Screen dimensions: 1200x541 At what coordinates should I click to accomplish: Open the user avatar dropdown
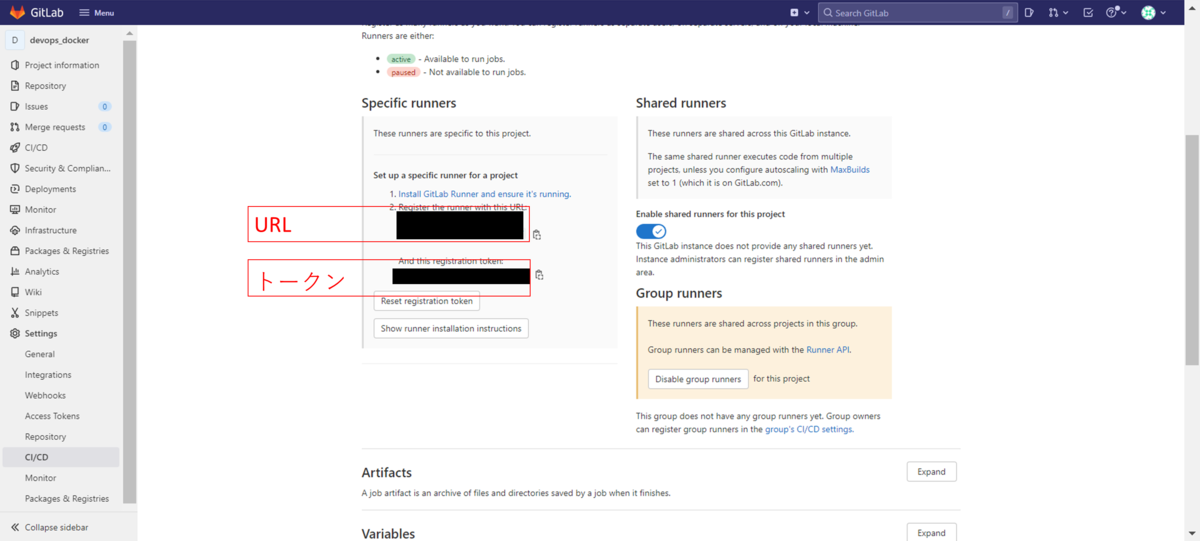click(x=1154, y=13)
